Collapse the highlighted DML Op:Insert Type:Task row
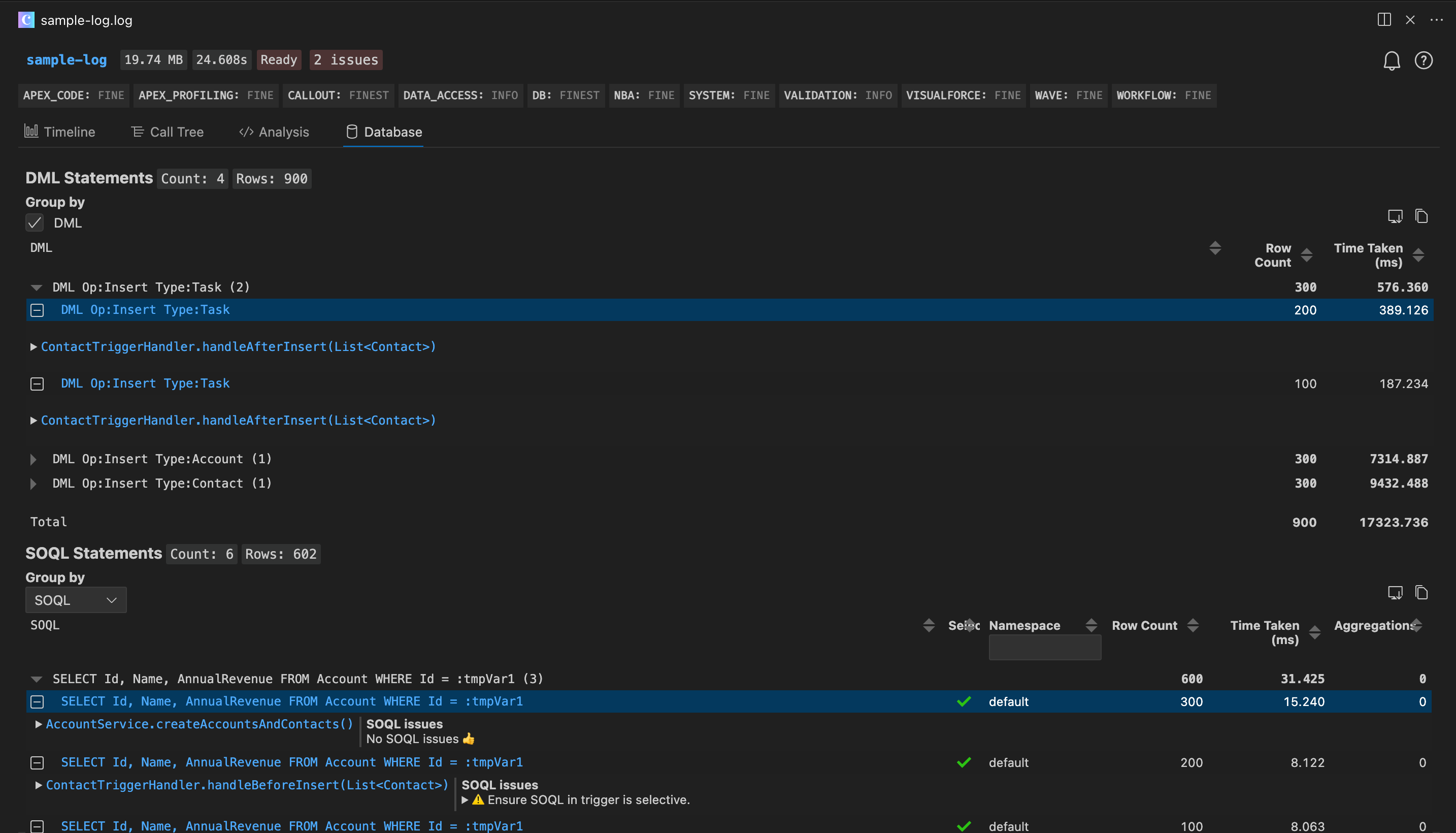 coord(37,309)
